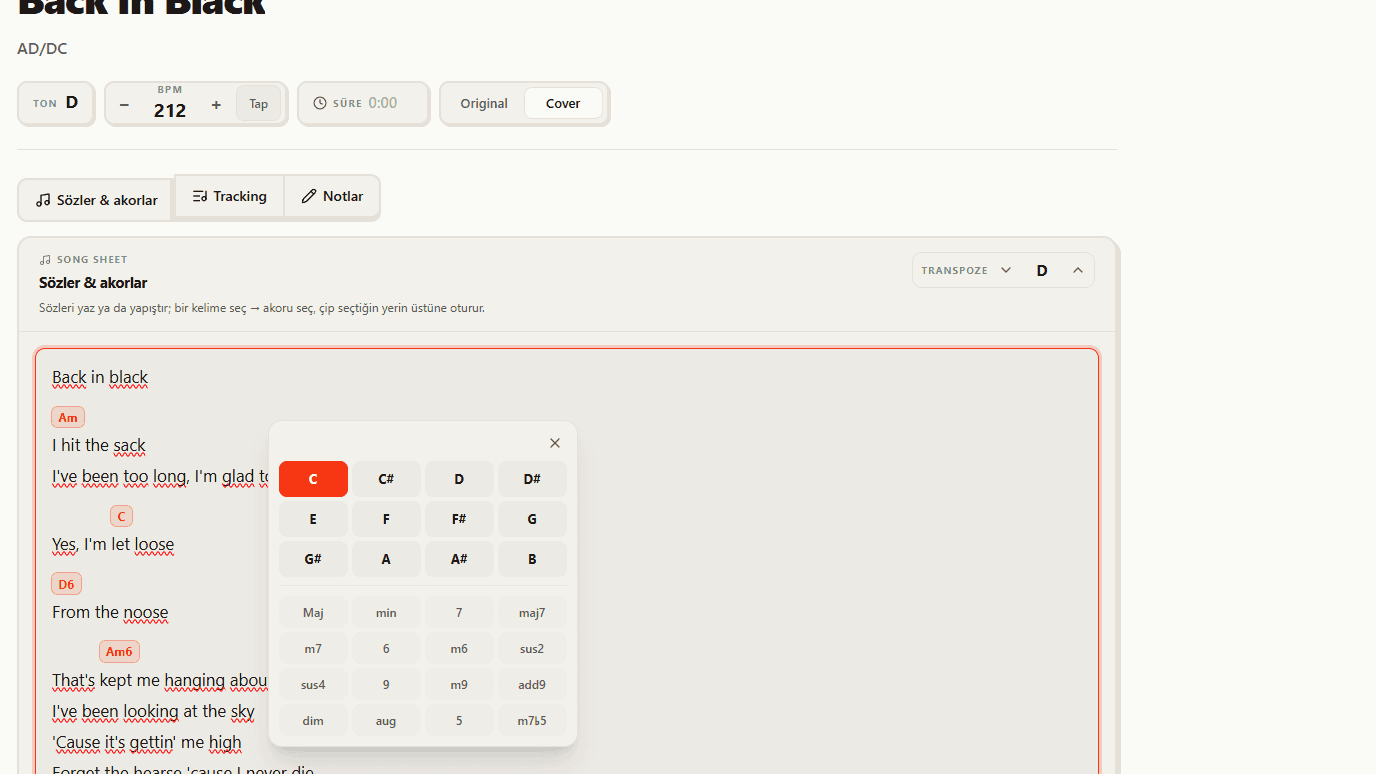Select root note C in chord picker
This screenshot has width=1376, height=774.
point(313,479)
